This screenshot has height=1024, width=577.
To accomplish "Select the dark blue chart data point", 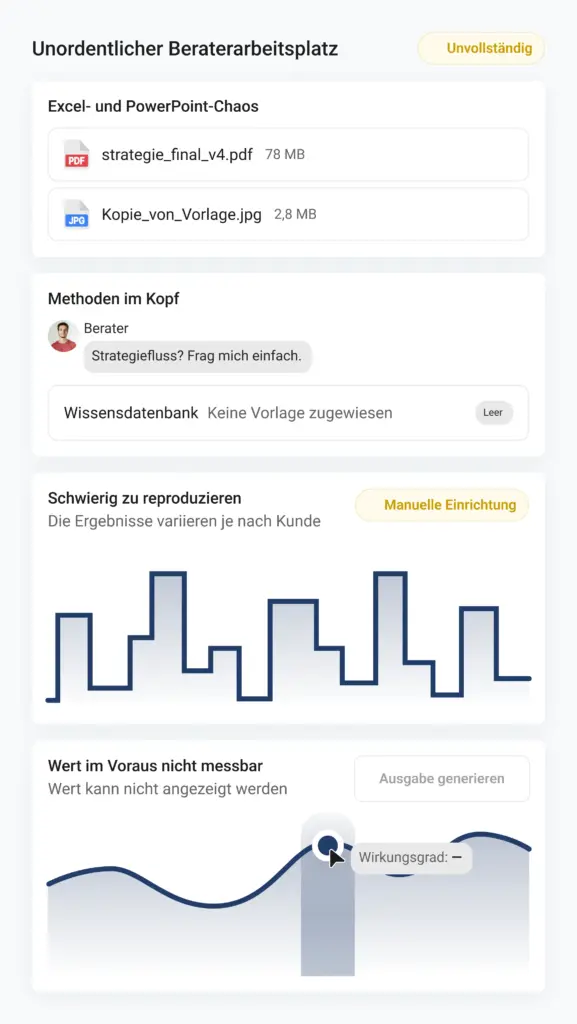I will pyautogui.click(x=328, y=845).
